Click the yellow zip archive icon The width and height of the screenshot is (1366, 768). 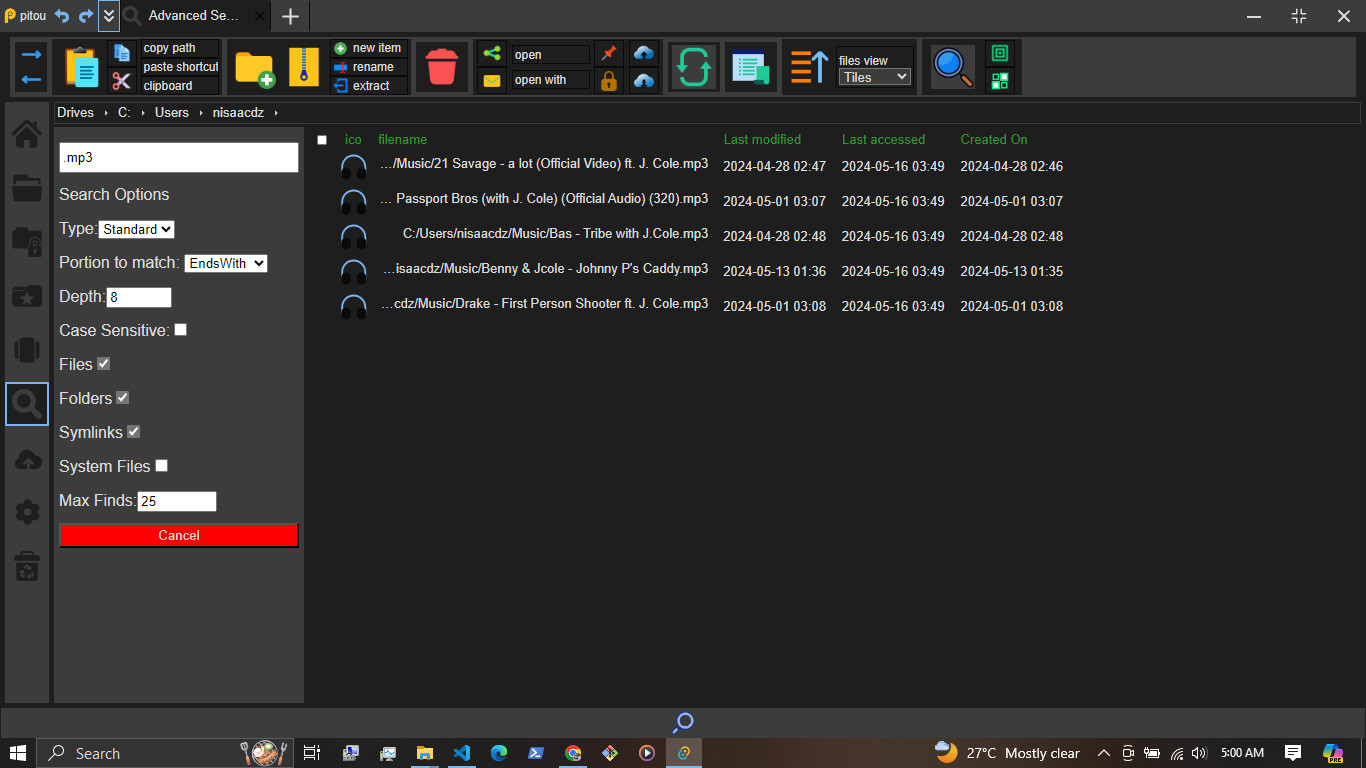click(x=303, y=67)
